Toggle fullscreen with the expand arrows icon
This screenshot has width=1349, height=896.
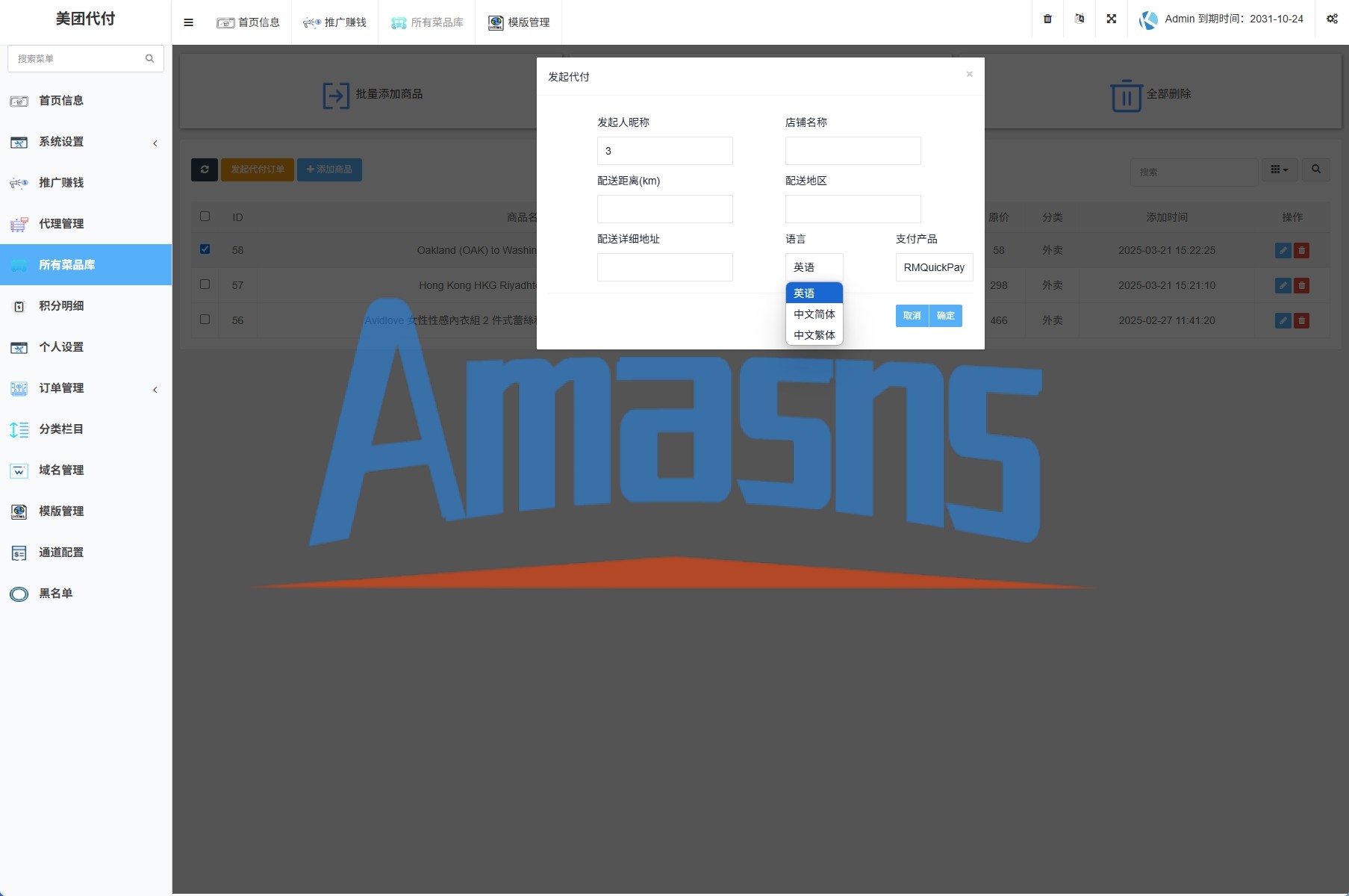click(1112, 19)
